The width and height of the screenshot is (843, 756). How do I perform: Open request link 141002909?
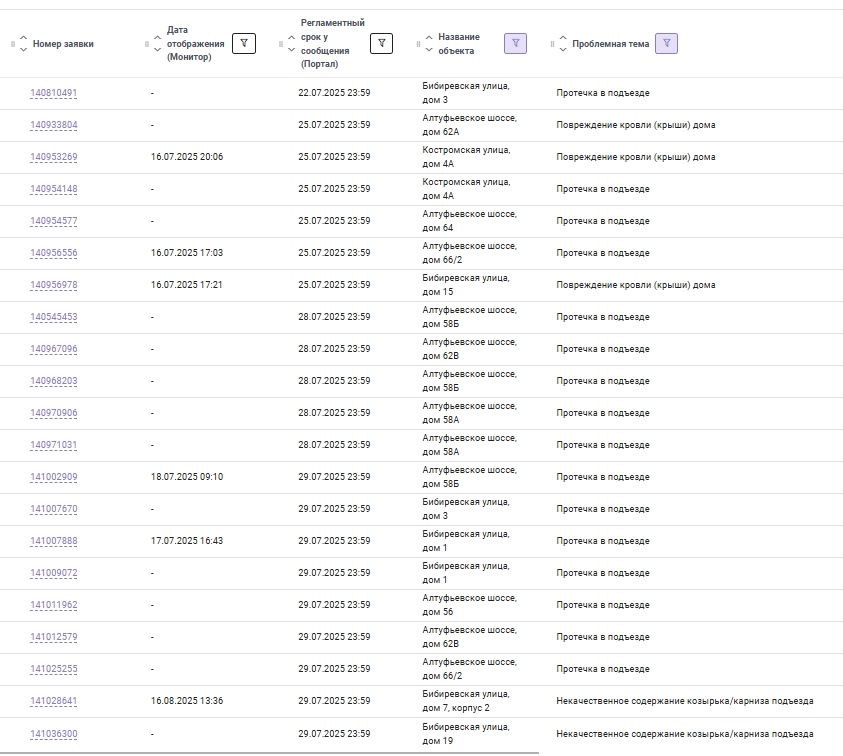coord(54,477)
